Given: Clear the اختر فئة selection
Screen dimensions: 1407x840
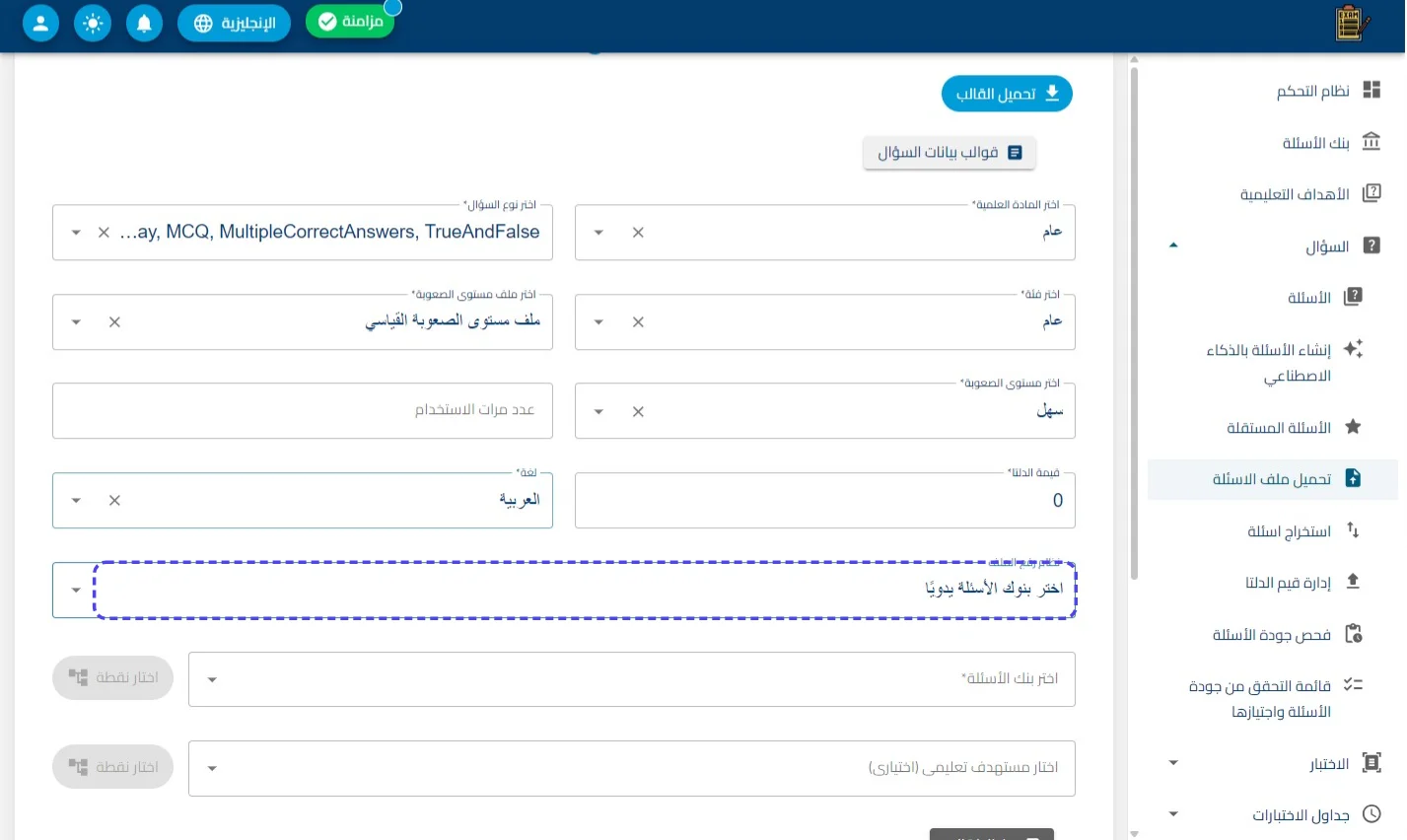Looking at the screenshot, I should [638, 322].
